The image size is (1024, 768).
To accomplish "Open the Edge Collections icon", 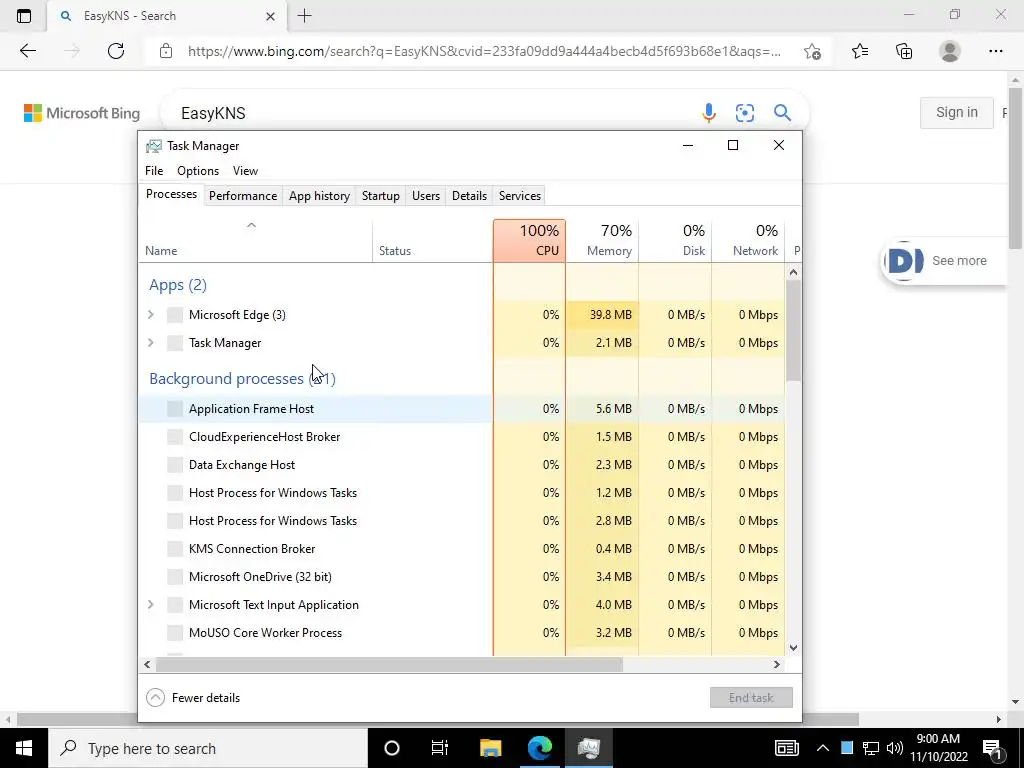I will 904,51.
